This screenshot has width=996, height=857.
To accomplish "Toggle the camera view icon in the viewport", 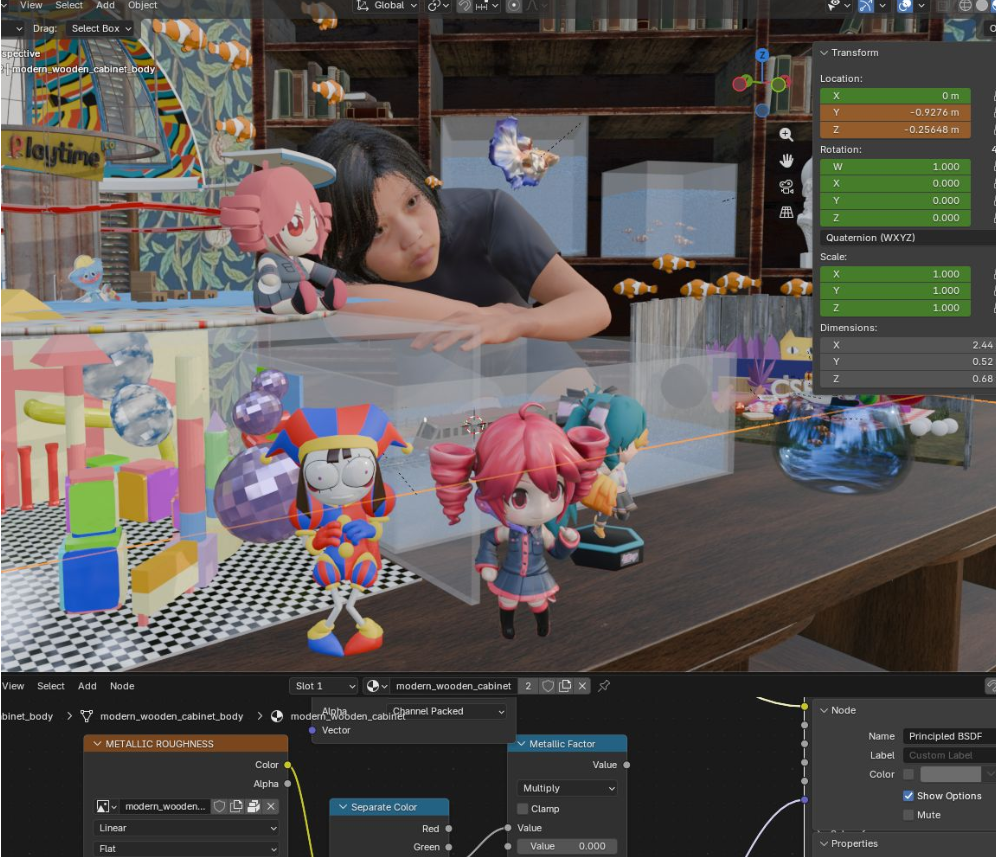I will tap(786, 186).
